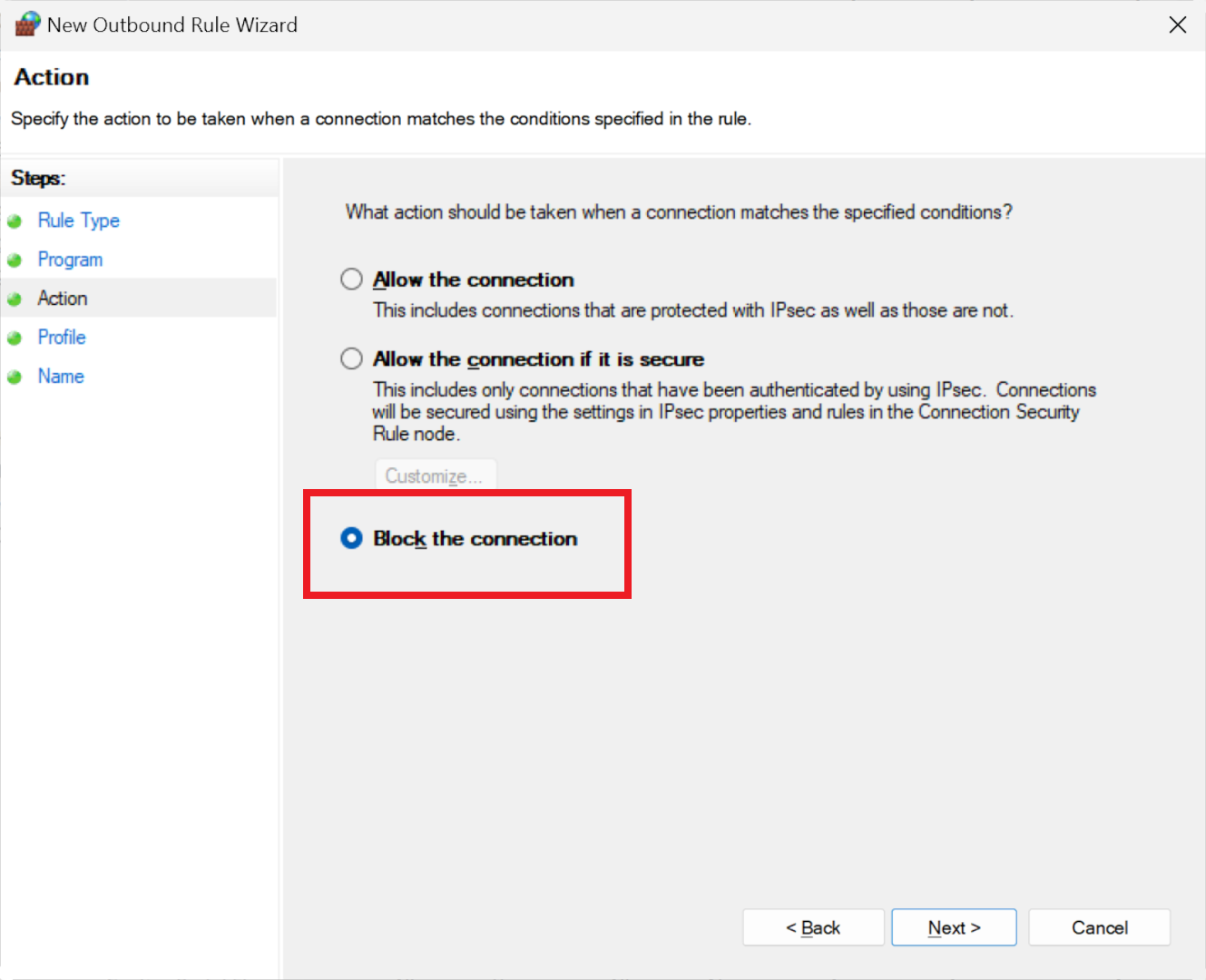Close the New Outbound Rule Wizard window

pyautogui.click(x=1177, y=24)
